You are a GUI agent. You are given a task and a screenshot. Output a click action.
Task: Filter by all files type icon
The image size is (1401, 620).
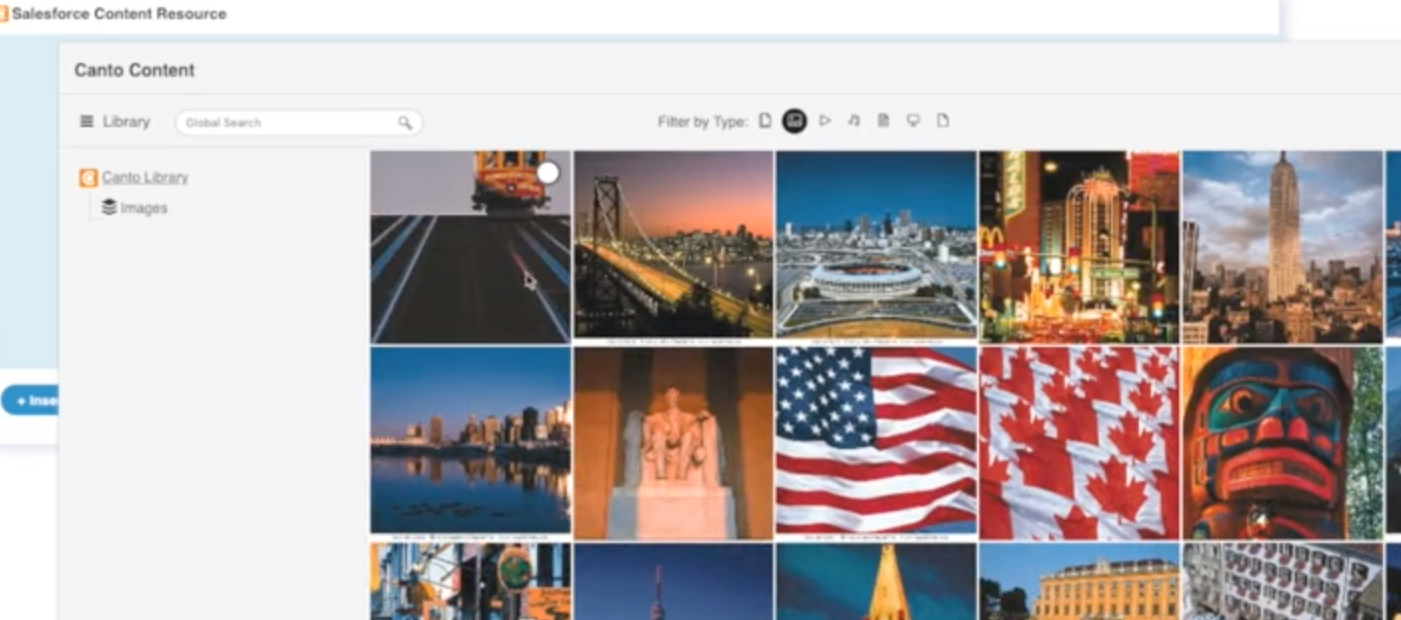(x=765, y=121)
